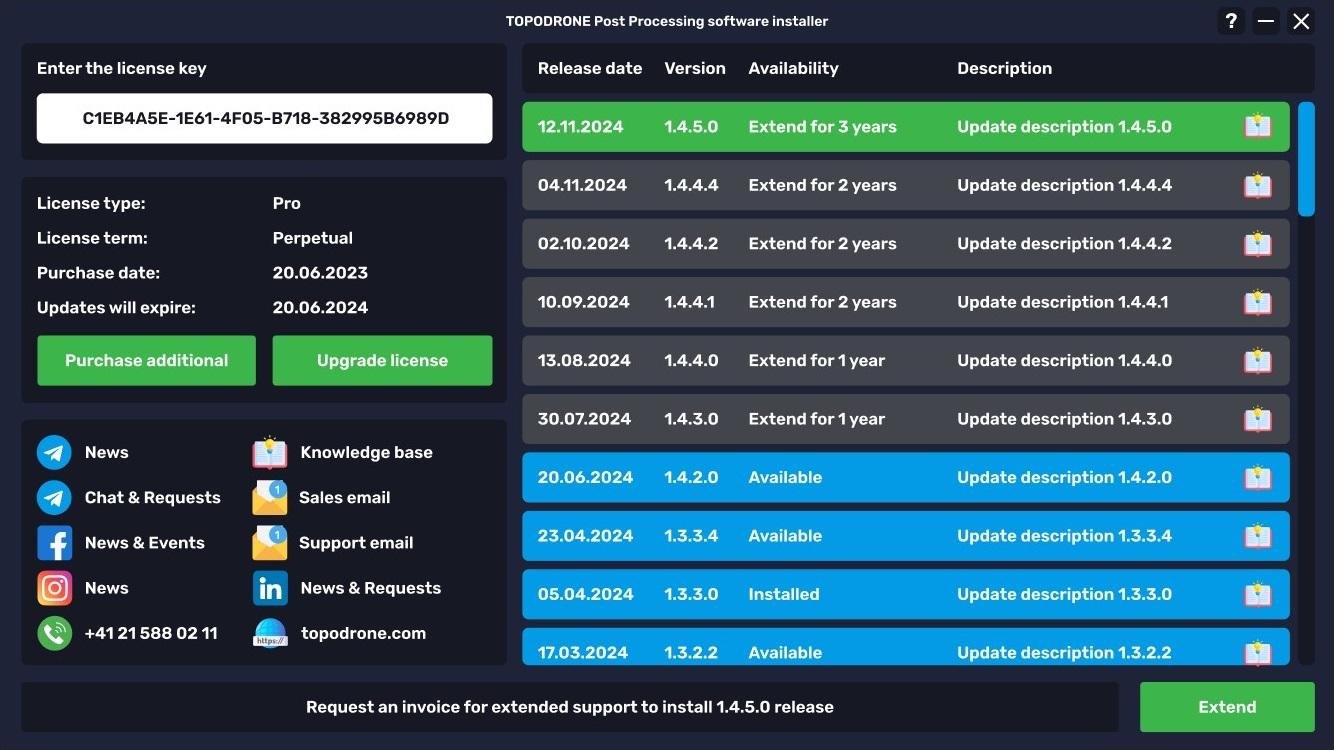This screenshot has height=750, width=1334.
Task: Open description book icon for version 1.3.3.4
Action: point(1257,536)
